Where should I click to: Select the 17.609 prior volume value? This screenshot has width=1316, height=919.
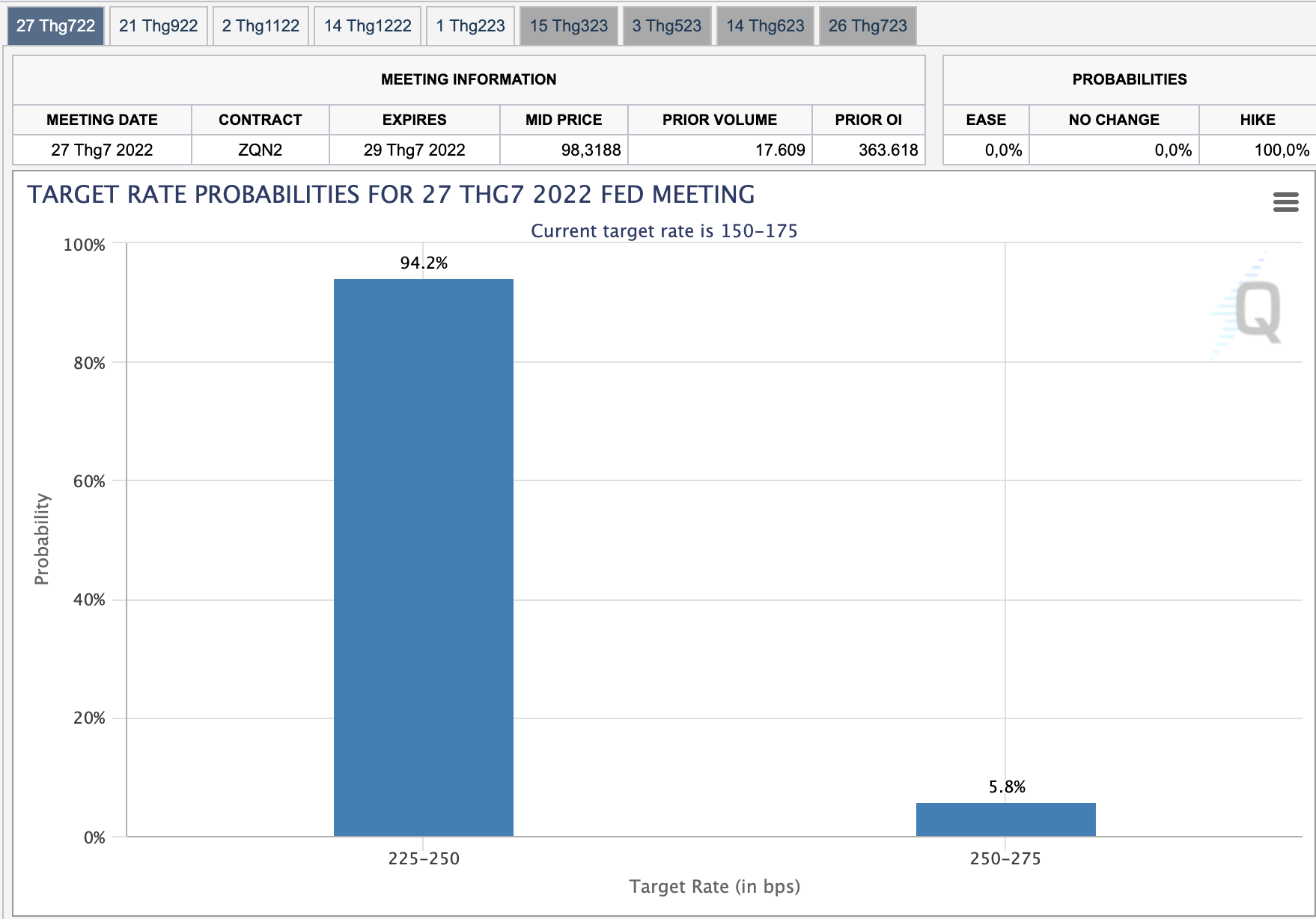pos(780,150)
